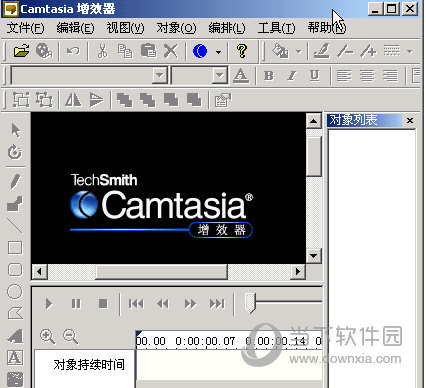Click the Pause button

click(76, 304)
